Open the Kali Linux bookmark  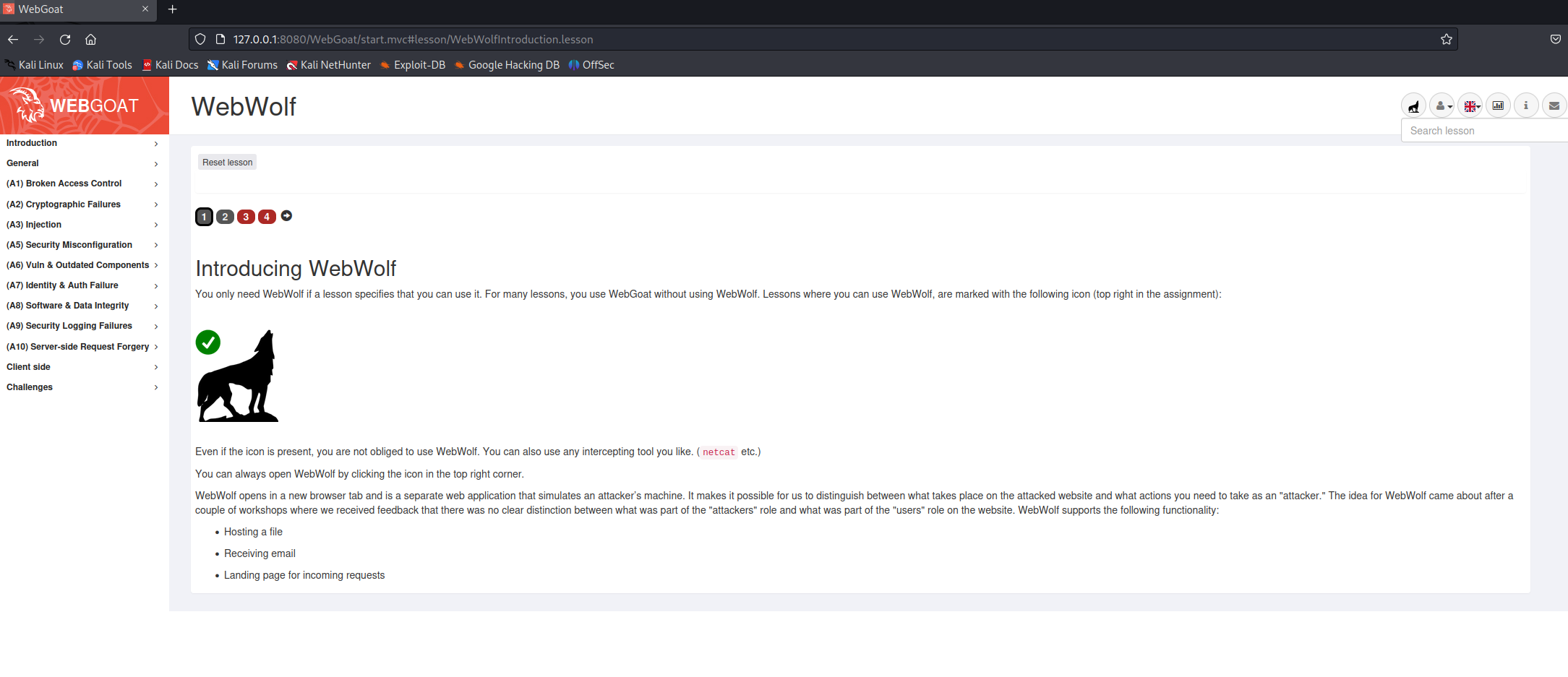[34, 65]
